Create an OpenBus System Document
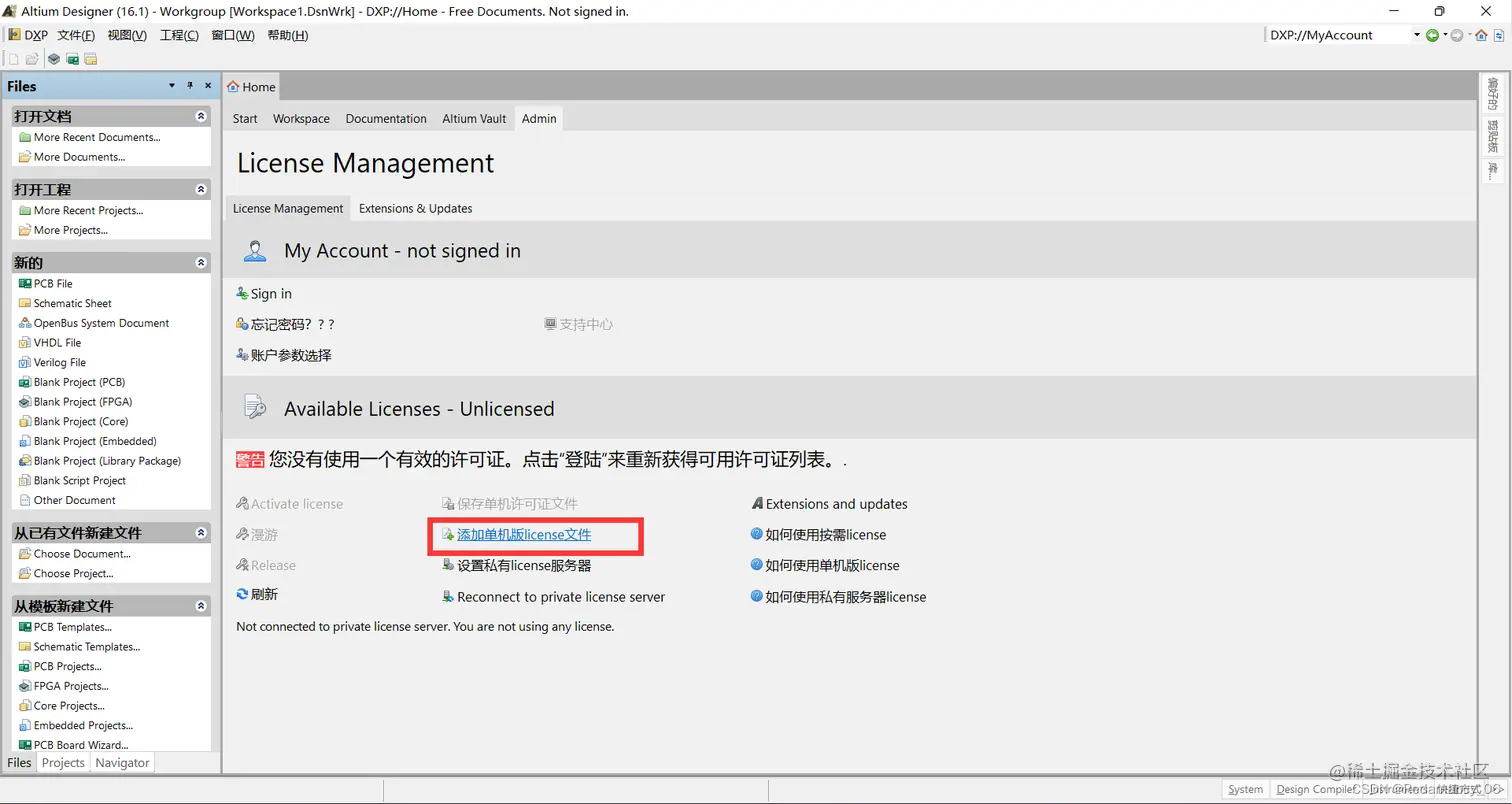 click(x=94, y=323)
